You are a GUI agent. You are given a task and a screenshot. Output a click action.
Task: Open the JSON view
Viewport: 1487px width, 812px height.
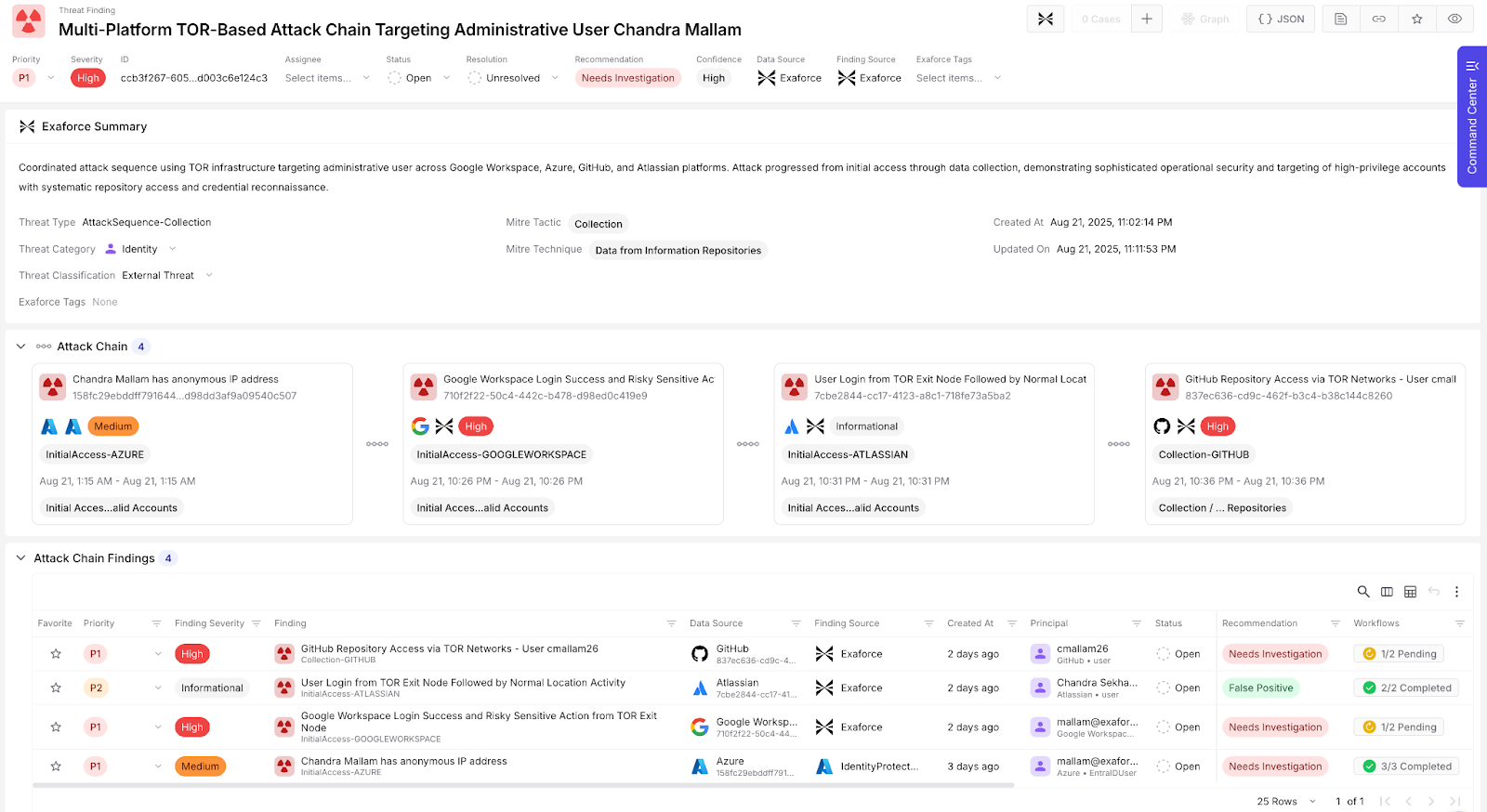pyautogui.click(x=1281, y=19)
